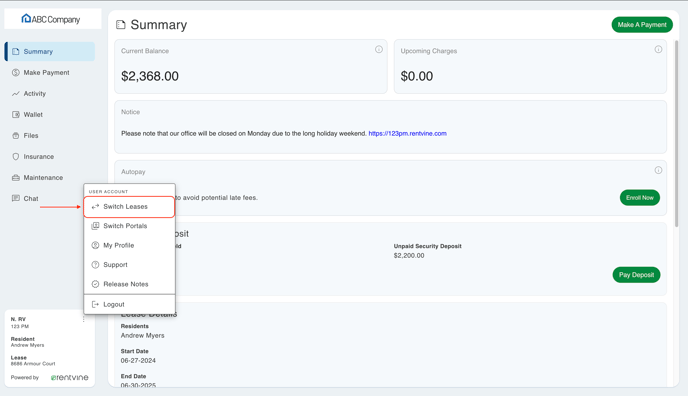
Task: Click the Summary page title icon
Action: pyautogui.click(x=121, y=25)
